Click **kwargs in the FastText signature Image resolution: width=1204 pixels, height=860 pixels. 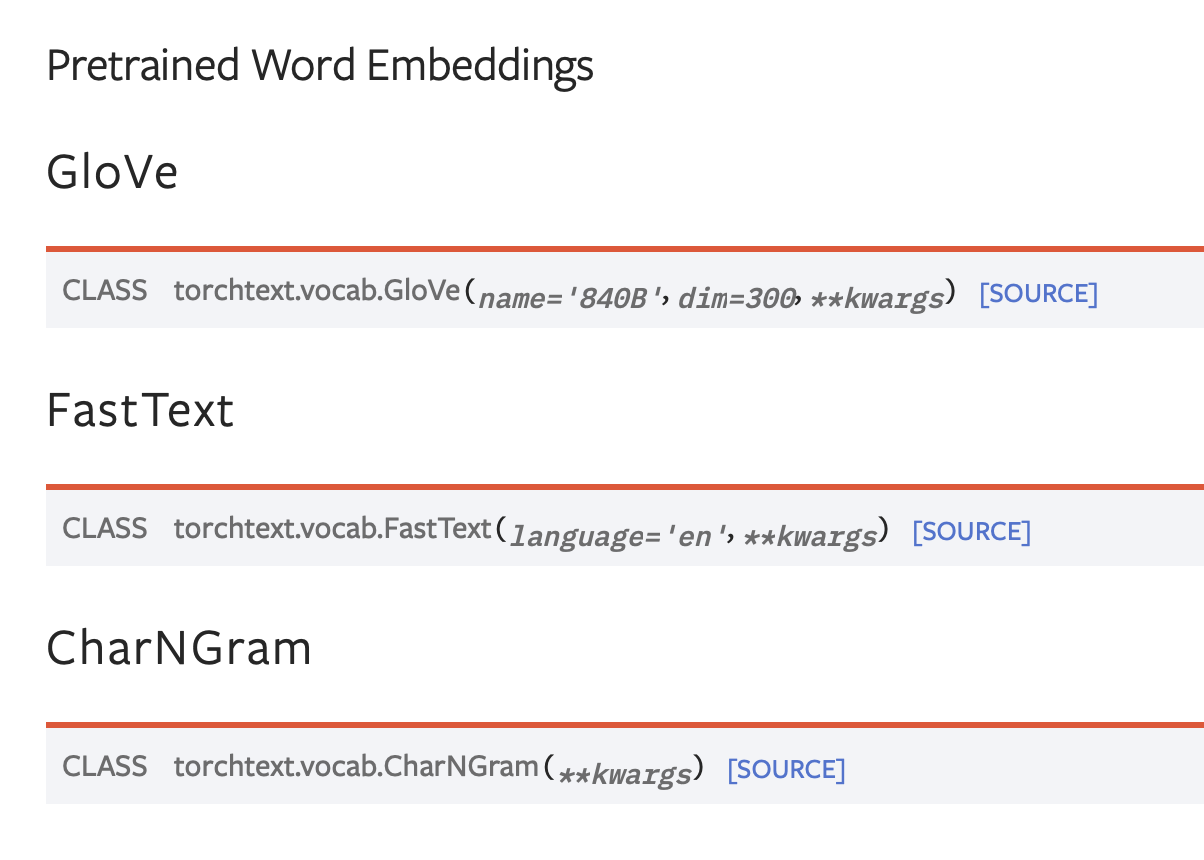tap(810, 536)
